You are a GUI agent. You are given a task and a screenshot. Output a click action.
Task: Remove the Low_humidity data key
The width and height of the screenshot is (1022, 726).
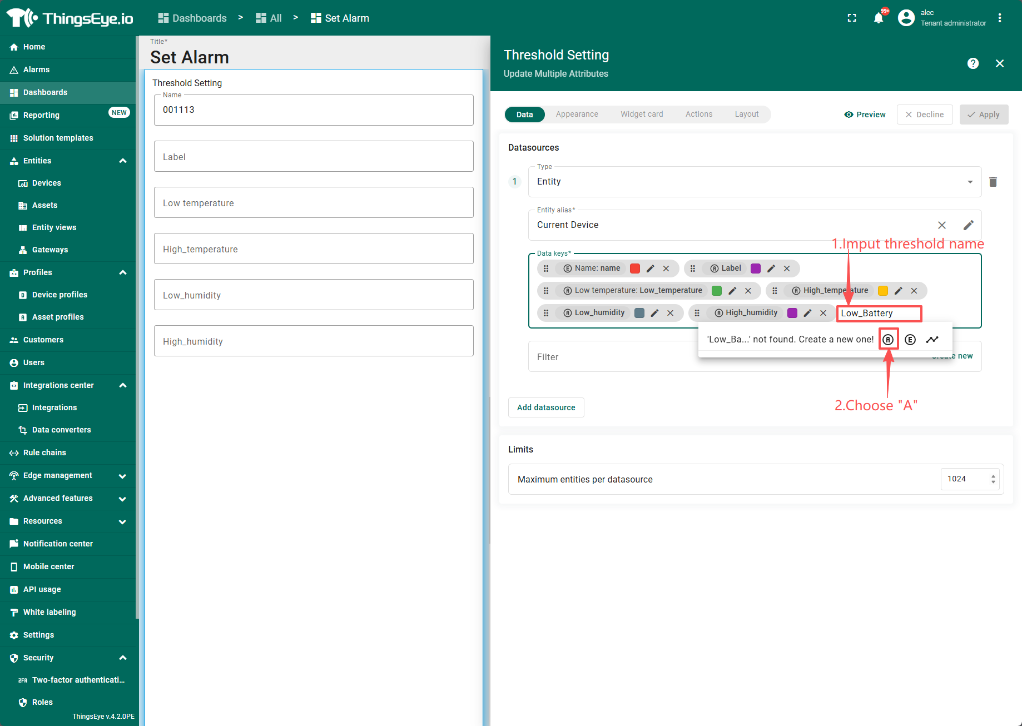coord(670,313)
